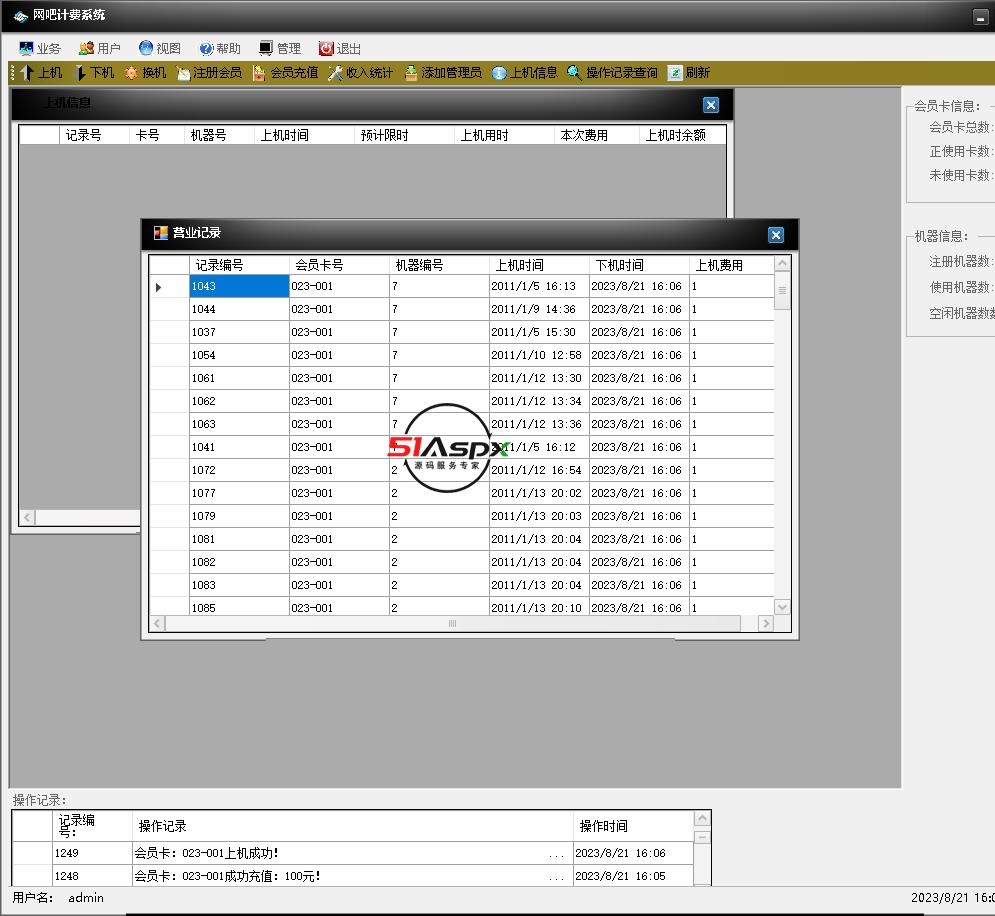The height and width of the screenshot is (916, 995).
Task: Open the 视图 menu
Action: [160, 48]
